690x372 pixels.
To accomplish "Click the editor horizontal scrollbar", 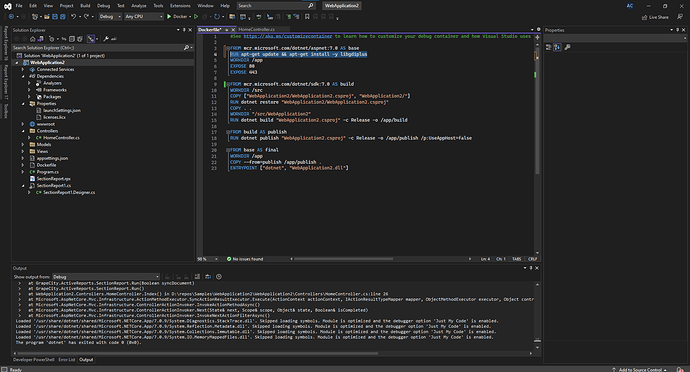I will (x=343, y=259).
